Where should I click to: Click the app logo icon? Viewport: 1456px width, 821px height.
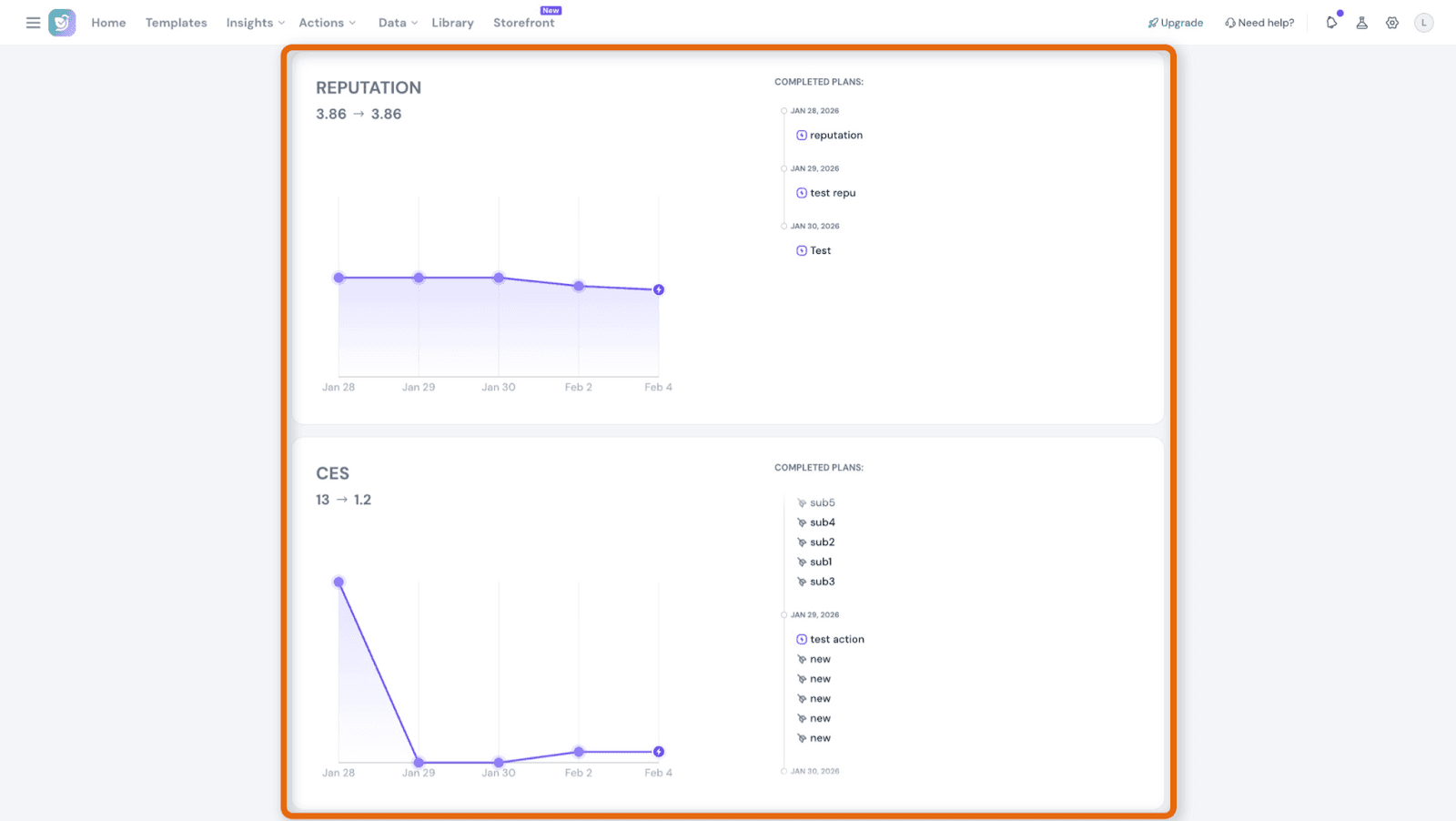62,23
